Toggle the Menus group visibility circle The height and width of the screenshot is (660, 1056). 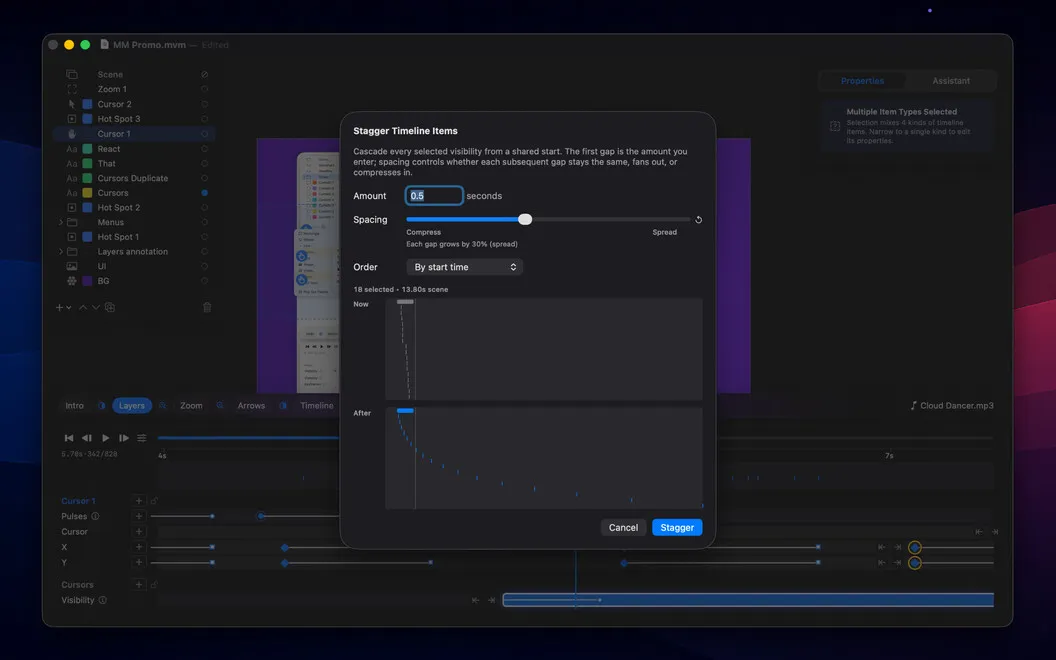[205, 222]
